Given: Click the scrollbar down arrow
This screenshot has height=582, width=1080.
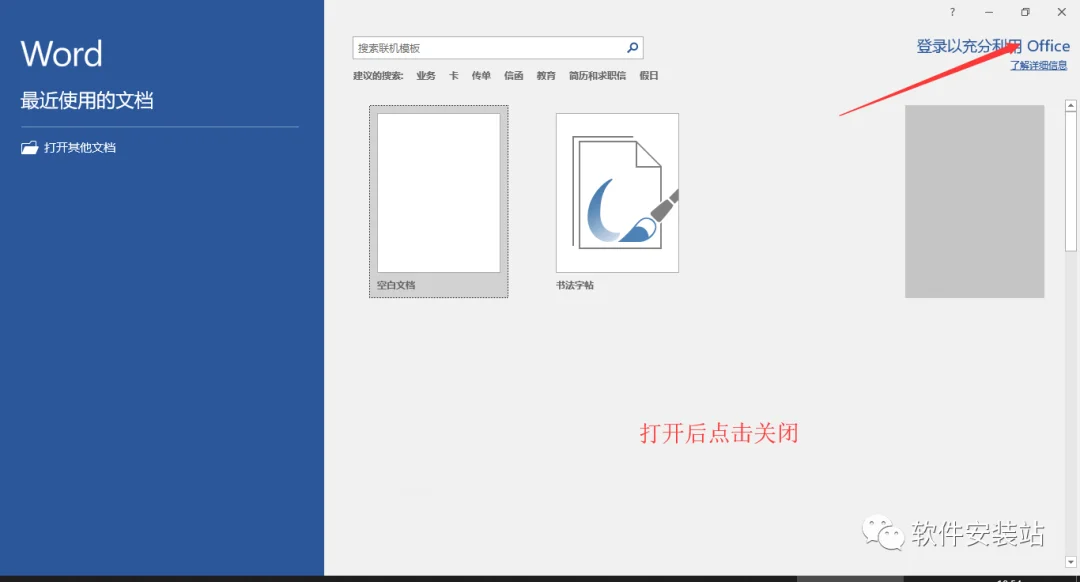Looking at the screenshot, I should (x=1071, y=562).
